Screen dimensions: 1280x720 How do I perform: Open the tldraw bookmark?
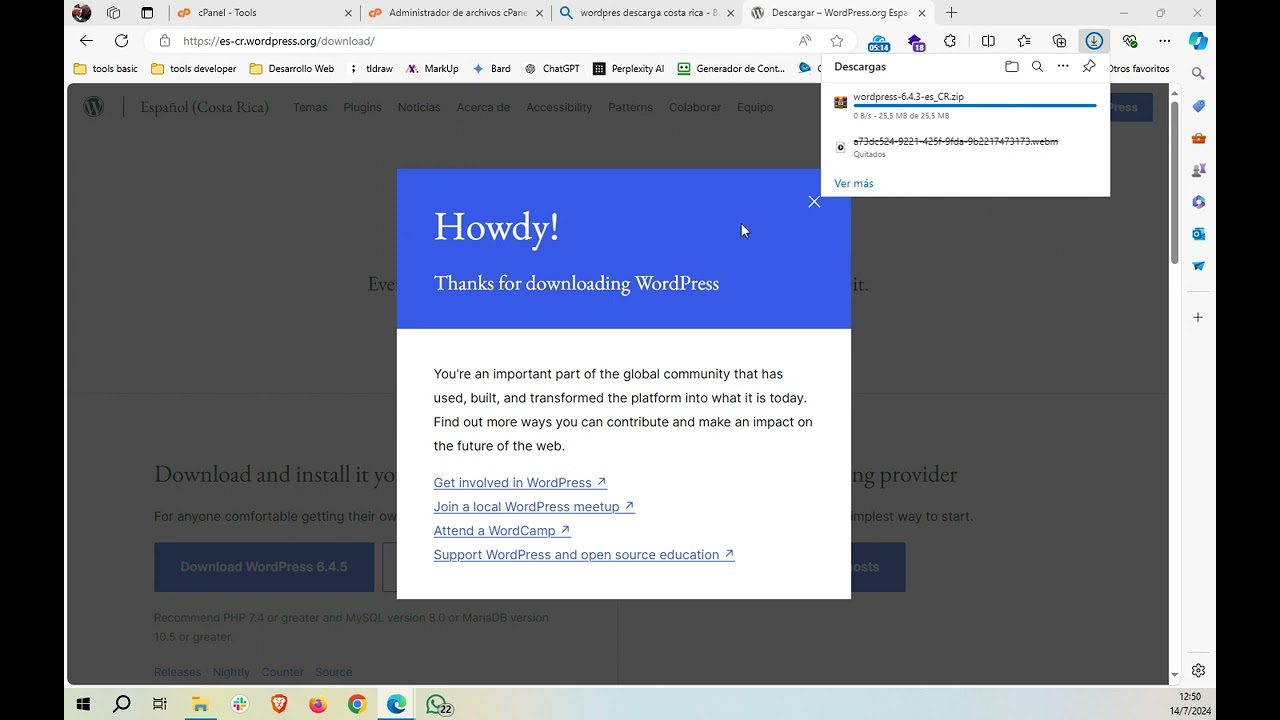[370, 69]
